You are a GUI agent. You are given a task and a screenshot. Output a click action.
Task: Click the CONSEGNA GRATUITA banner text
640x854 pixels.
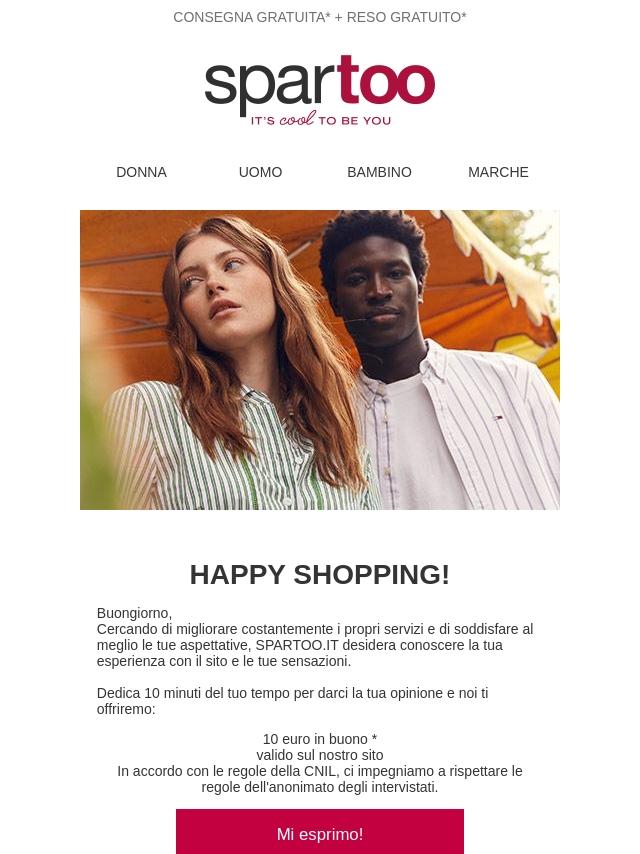(252, 17)
